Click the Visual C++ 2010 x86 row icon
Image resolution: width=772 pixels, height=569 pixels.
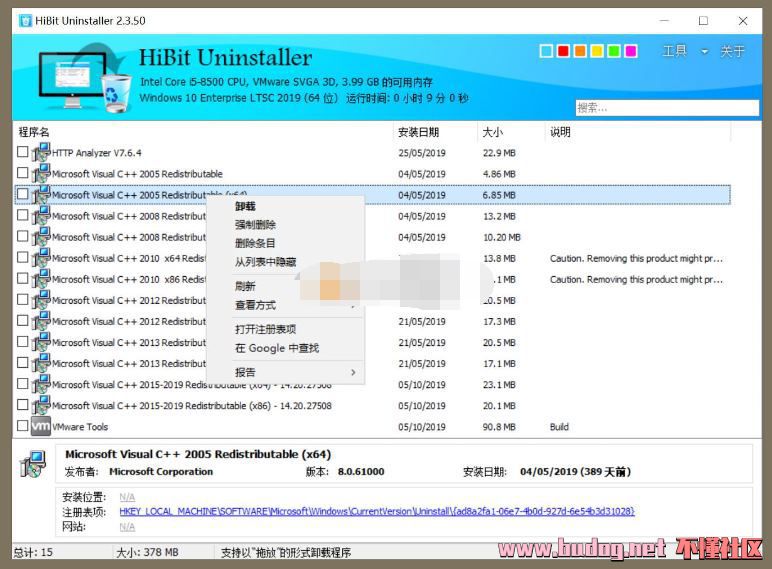(41, 279)
